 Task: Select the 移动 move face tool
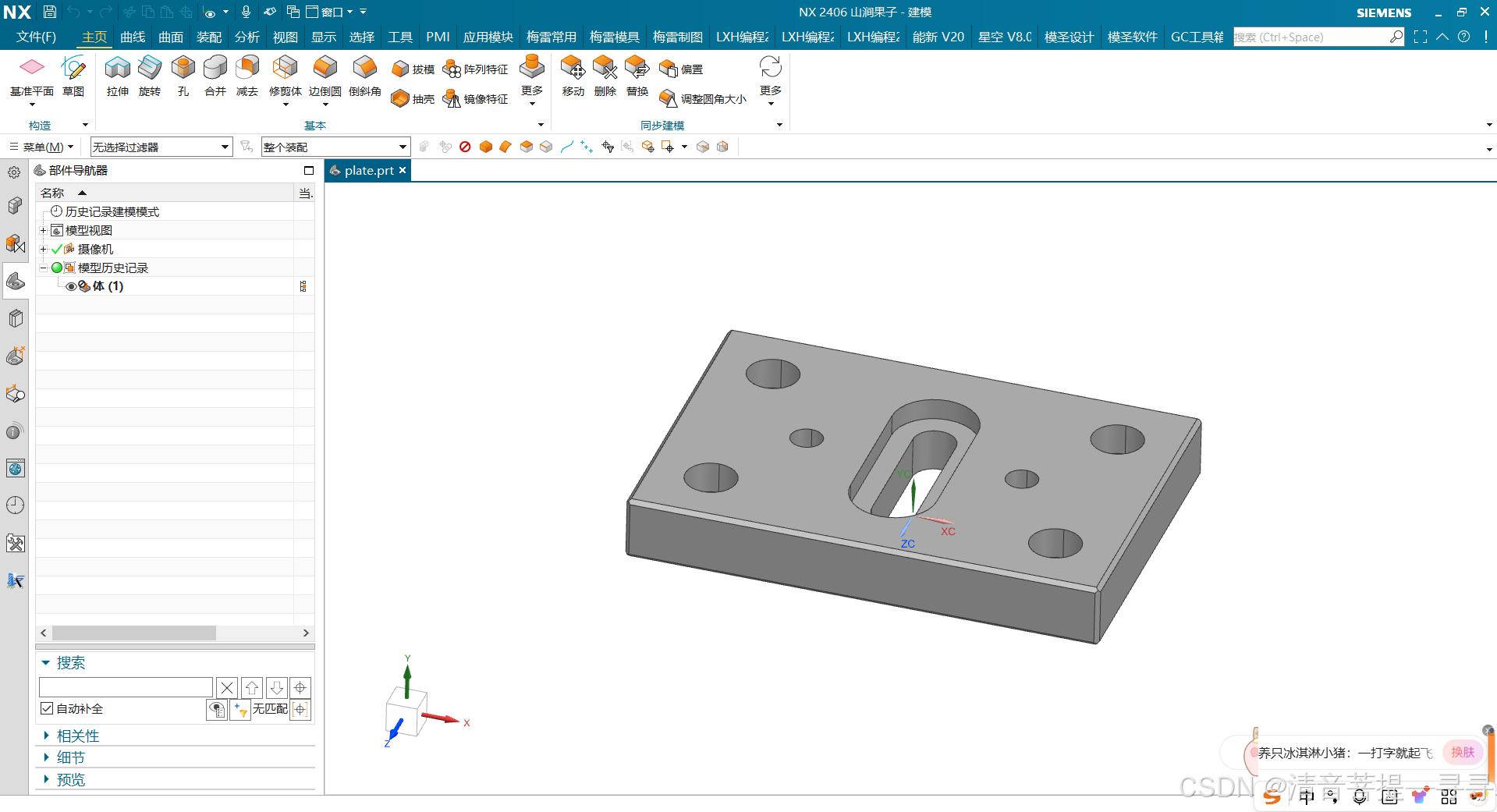point(573,76)
